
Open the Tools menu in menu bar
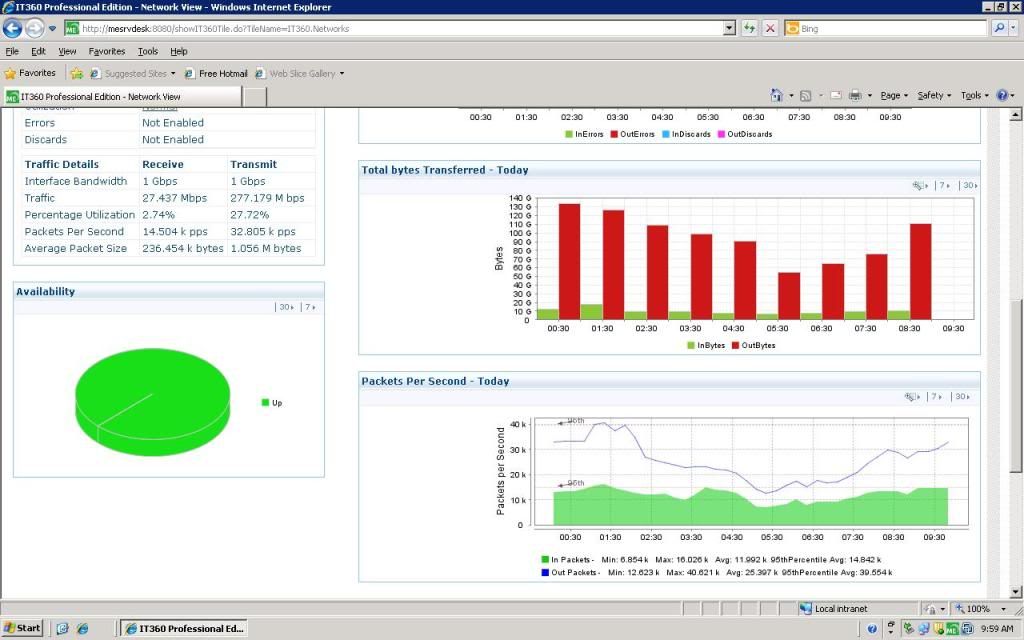(148, 51)
